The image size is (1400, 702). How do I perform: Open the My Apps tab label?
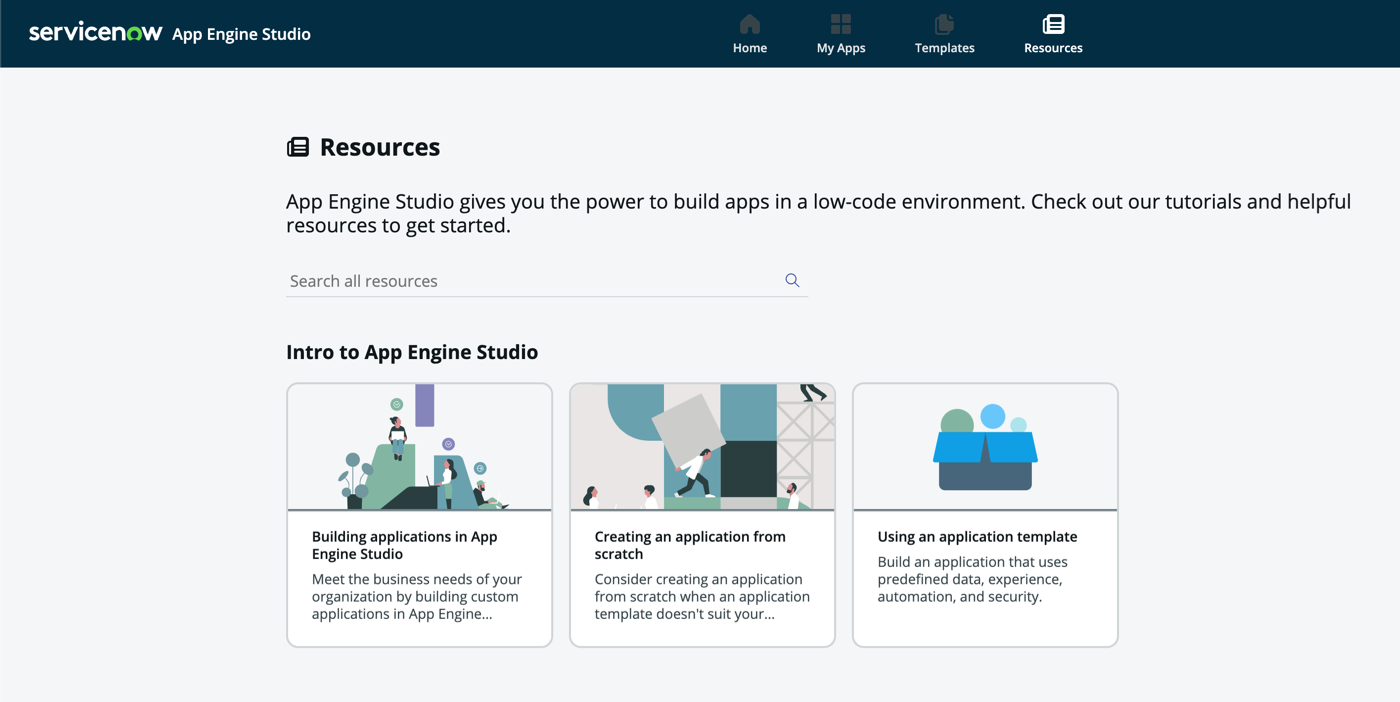[841, 48]
